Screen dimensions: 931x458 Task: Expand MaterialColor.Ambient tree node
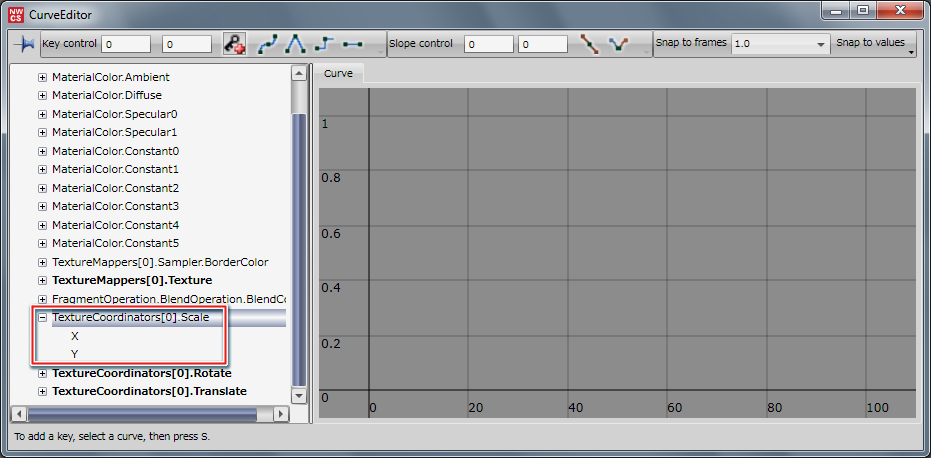(42, 78)
